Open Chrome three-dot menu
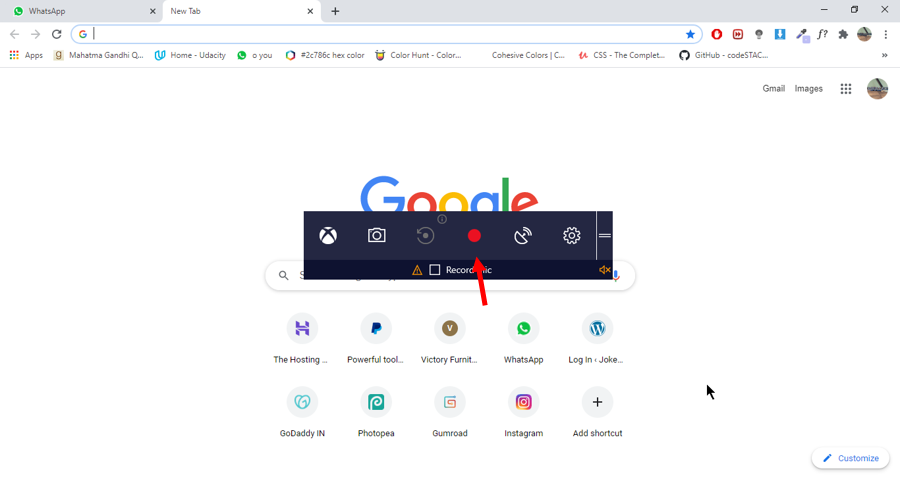This screenshot has height=477, width=900. (886, 34)
